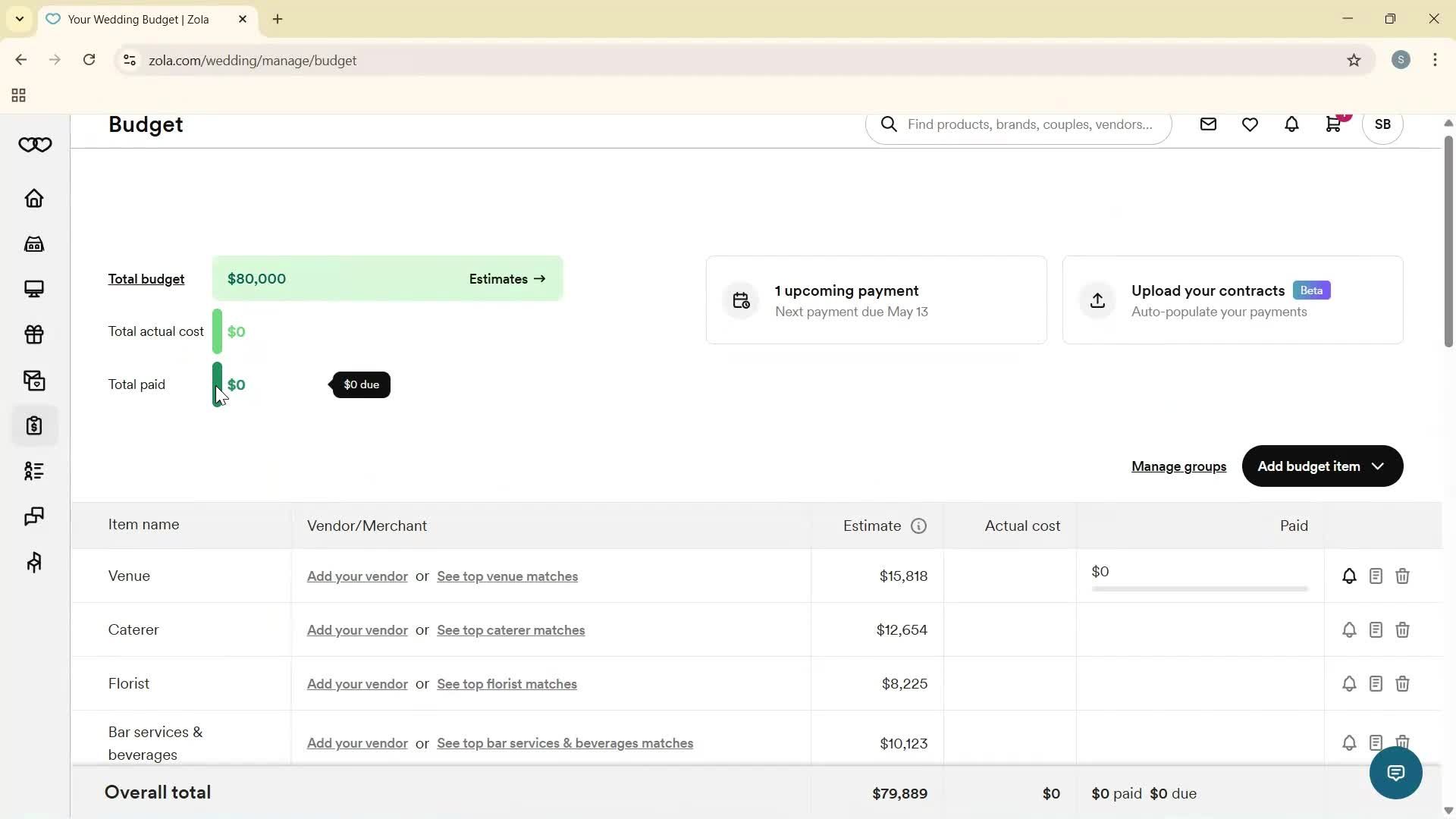Open the tab search chevron near browser tabs
1456x819 pixels.
click(19, 19)
